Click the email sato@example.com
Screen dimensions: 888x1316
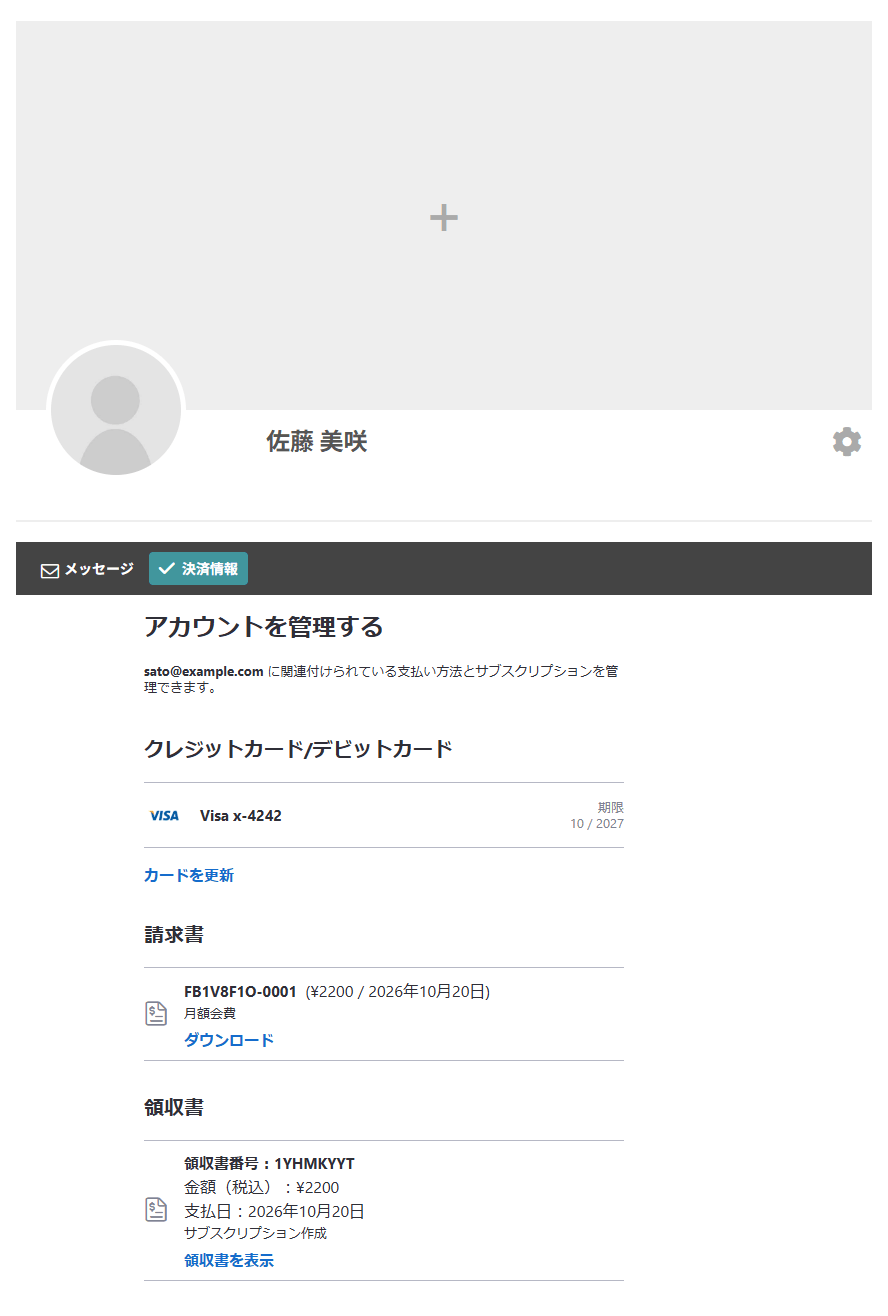204,671
